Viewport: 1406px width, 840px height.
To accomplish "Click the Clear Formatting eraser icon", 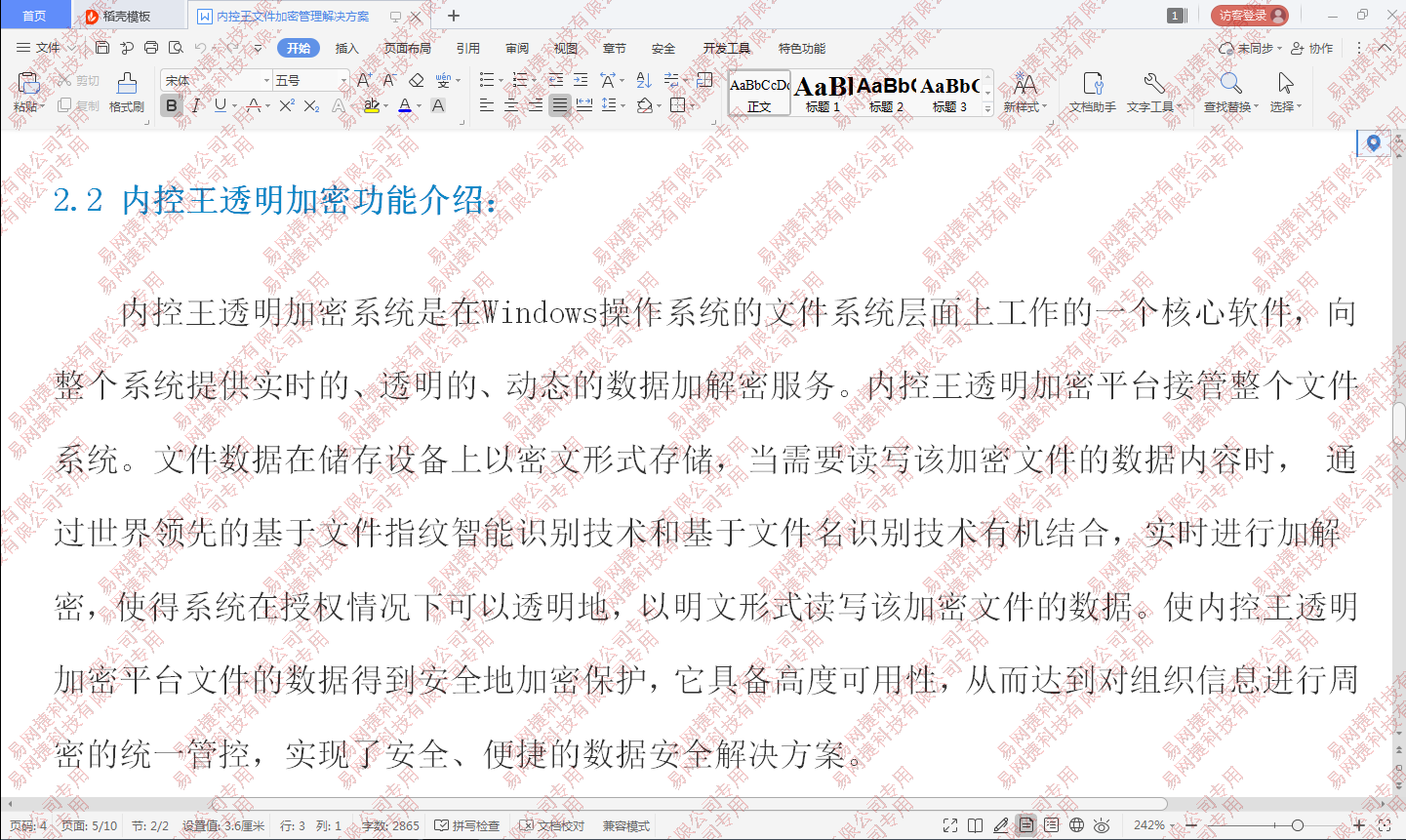I will click(417, 80).
